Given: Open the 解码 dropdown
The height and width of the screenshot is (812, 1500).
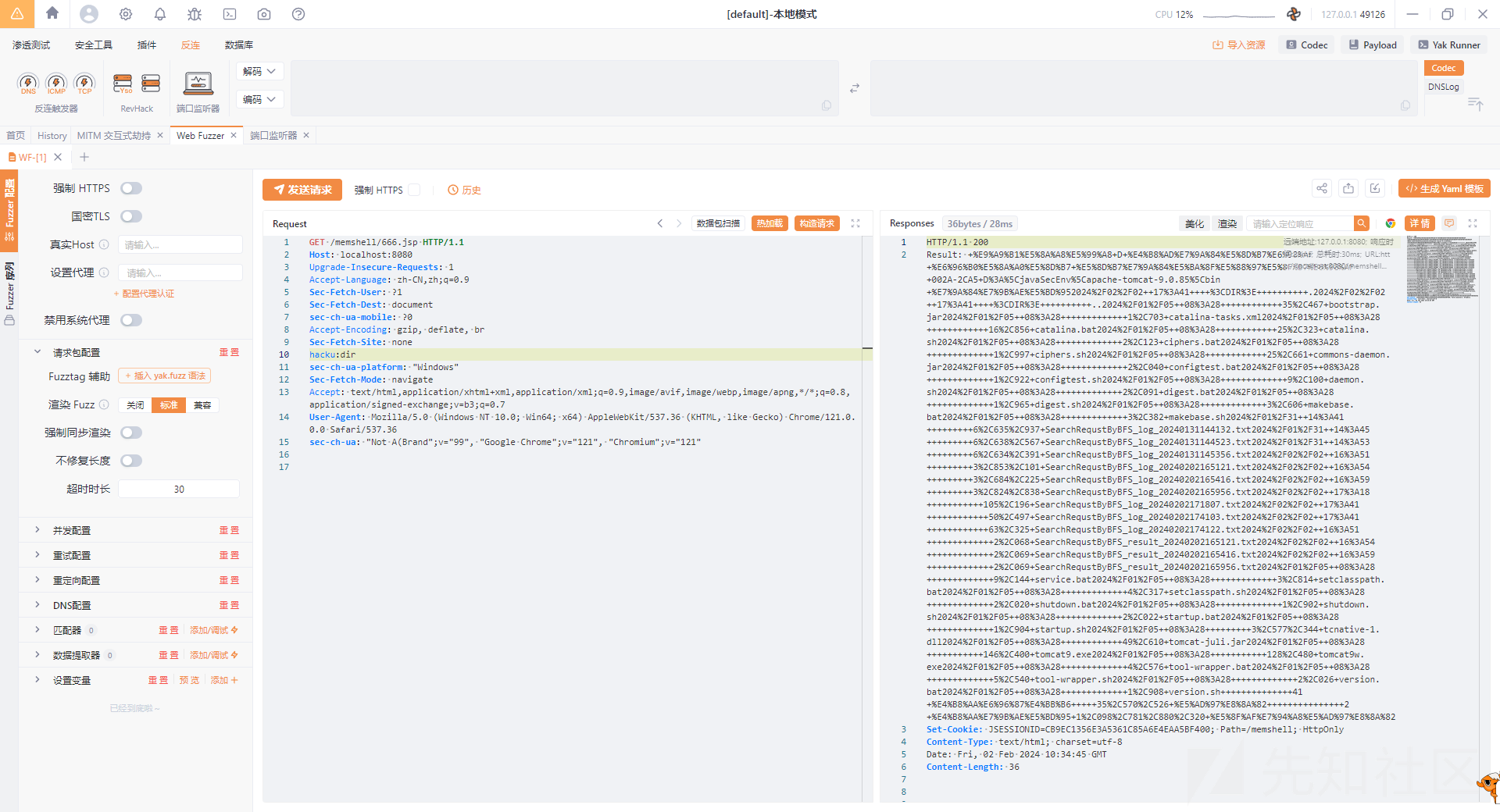Looking at the screenshot, I should (x=260, y=71).
